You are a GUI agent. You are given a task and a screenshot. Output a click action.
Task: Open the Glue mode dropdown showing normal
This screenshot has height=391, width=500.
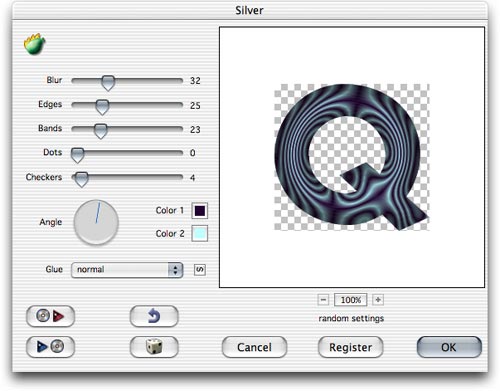click(x=127, y=270)
